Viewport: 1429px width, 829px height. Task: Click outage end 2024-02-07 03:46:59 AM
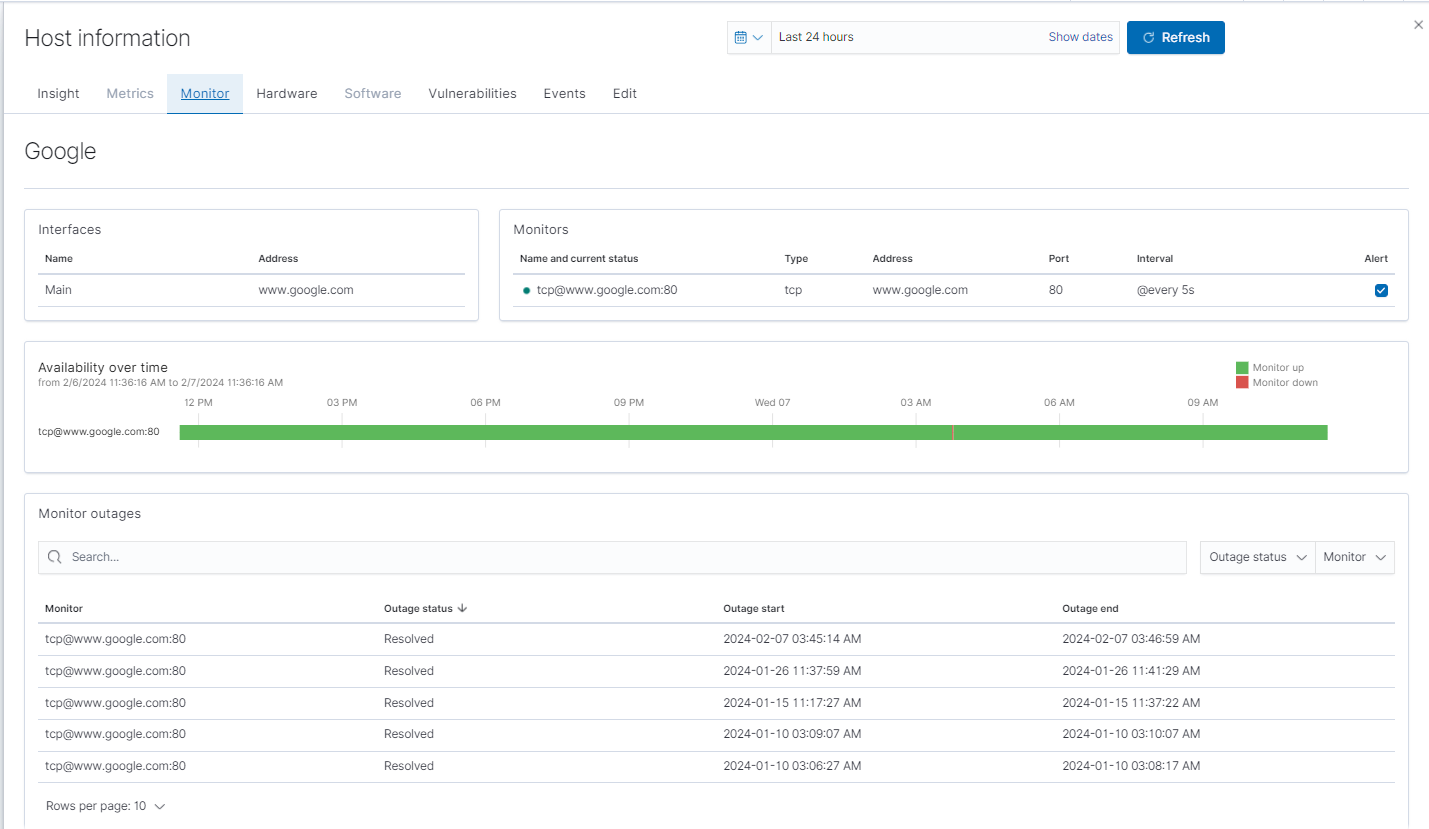coord(1131,639)
